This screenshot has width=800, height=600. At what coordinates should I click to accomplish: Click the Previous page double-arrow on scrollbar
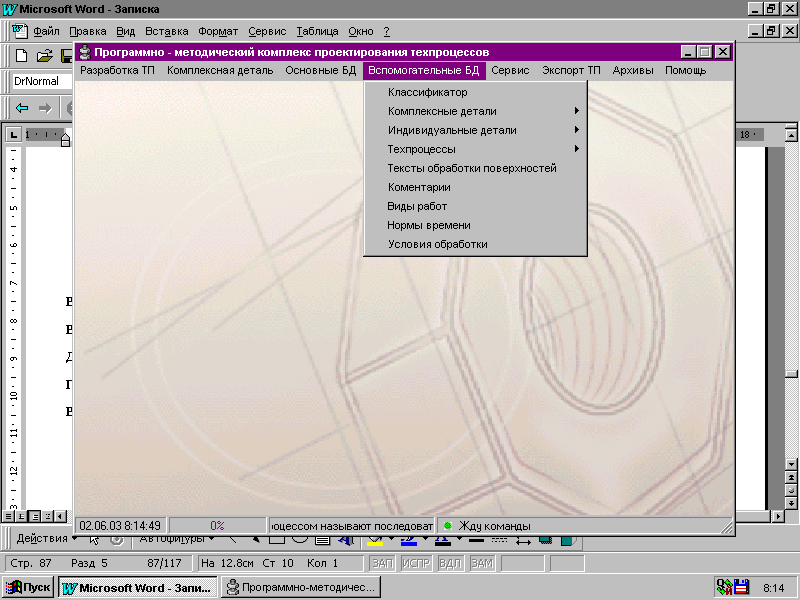point(791,478)
